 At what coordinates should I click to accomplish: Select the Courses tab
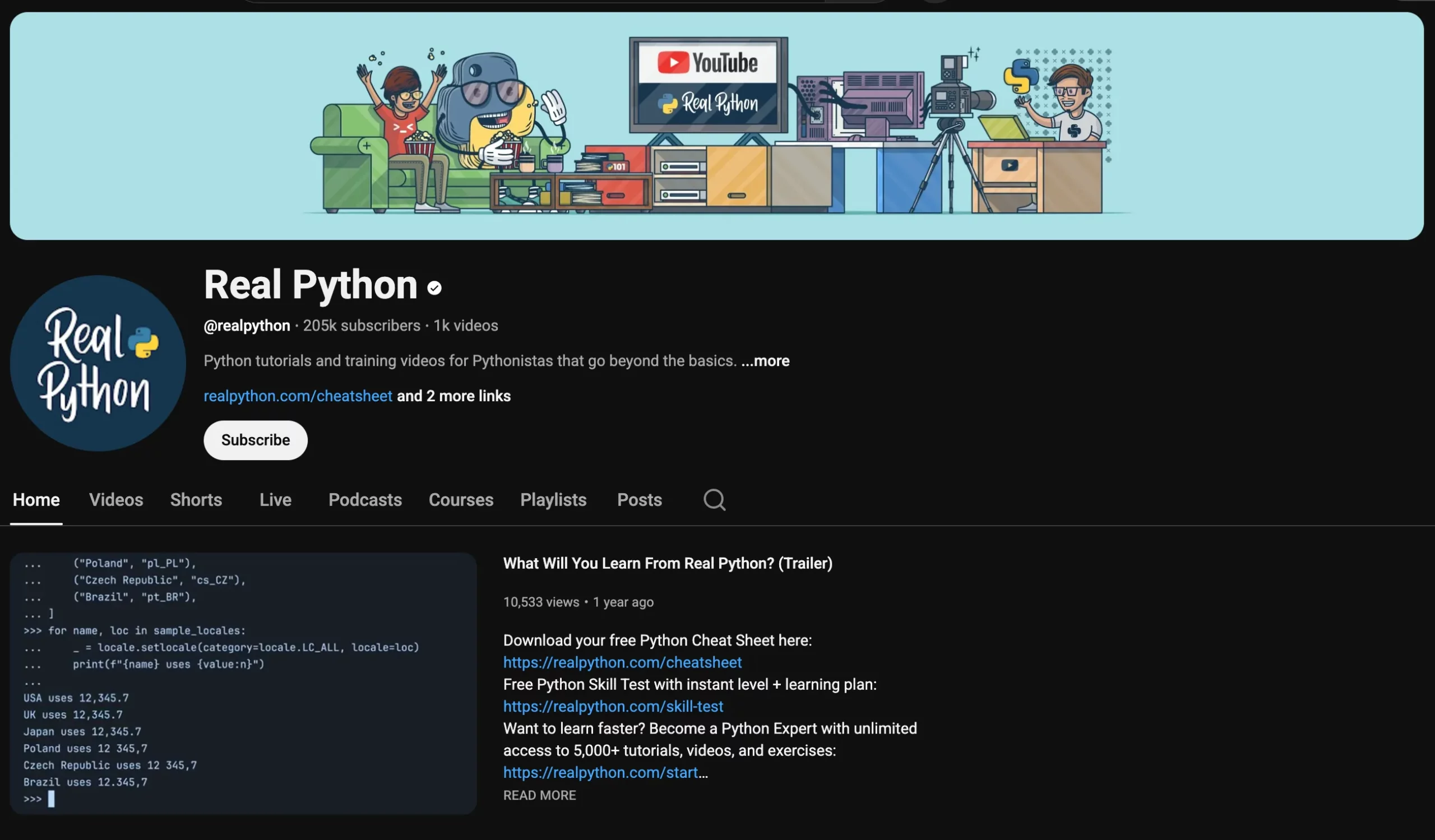461,500
